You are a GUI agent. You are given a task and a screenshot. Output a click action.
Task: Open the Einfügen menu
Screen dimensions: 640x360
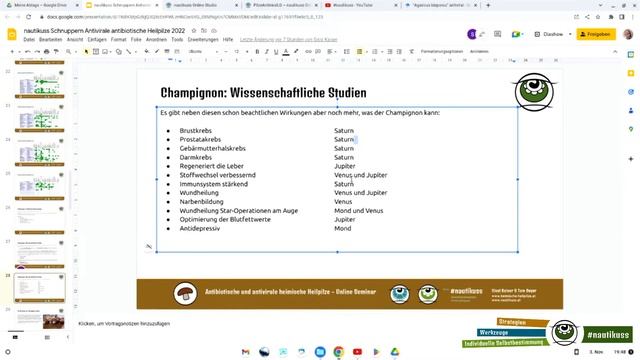pyautogui.click(x=97, y=40)
